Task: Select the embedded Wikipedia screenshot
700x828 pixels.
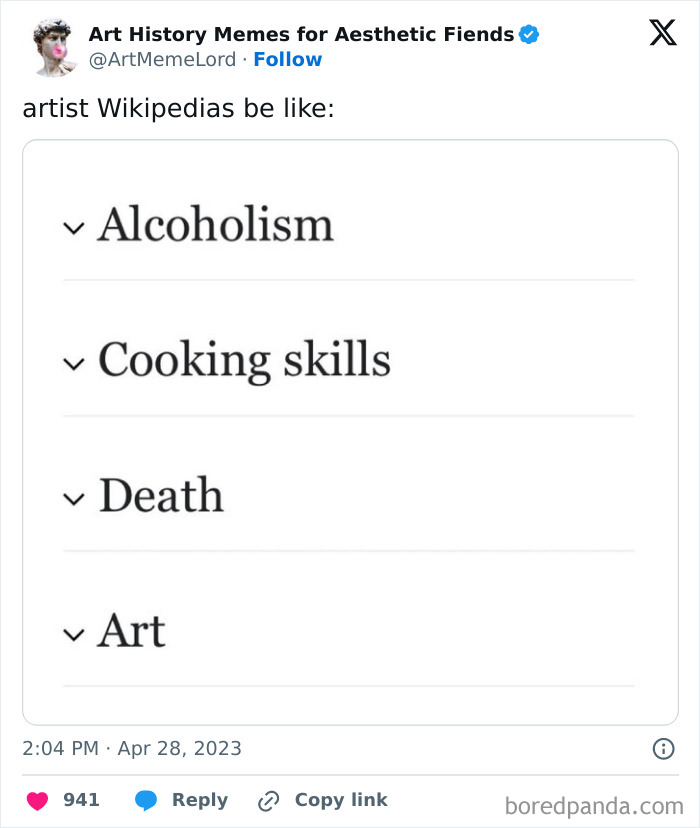Action: click(350, 430)
